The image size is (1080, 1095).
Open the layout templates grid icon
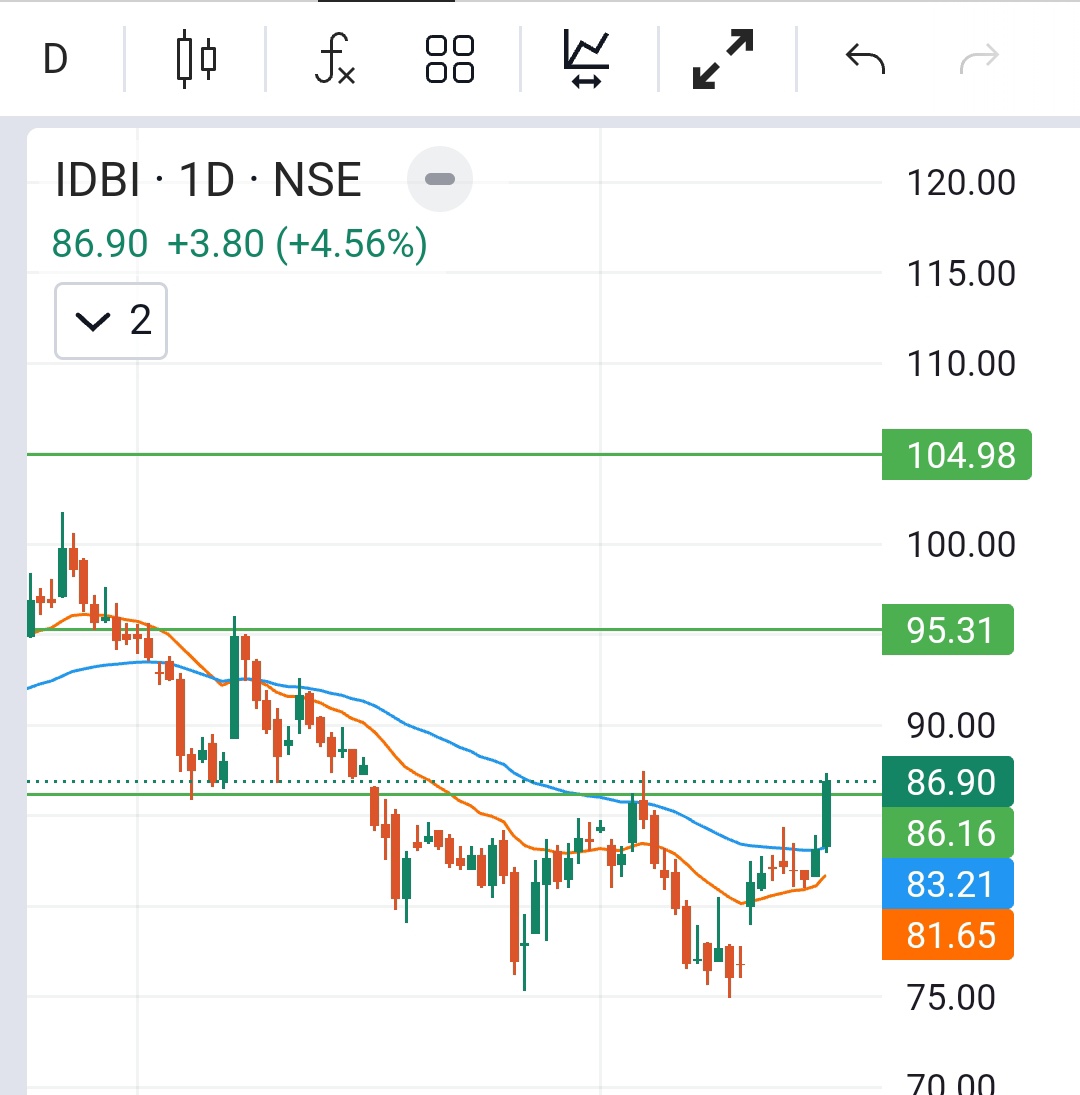[x=450, y=59]
